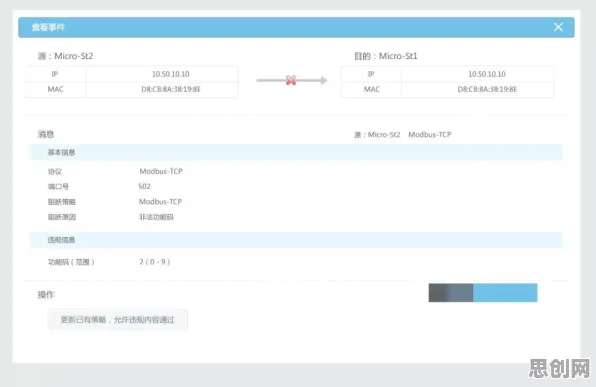The image size is (596, 387).
Task: Close the 查看事件 dialog with the X
Action: [x=558, y=27]
